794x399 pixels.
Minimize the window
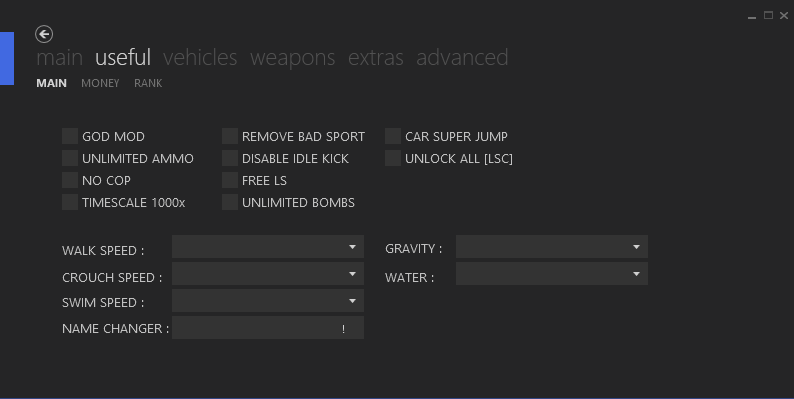click(x=752, y=16)
